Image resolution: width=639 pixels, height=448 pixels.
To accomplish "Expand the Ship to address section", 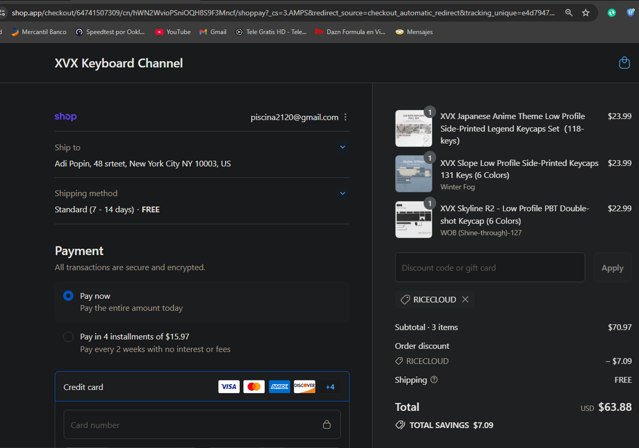I will (x=343, y=147).
